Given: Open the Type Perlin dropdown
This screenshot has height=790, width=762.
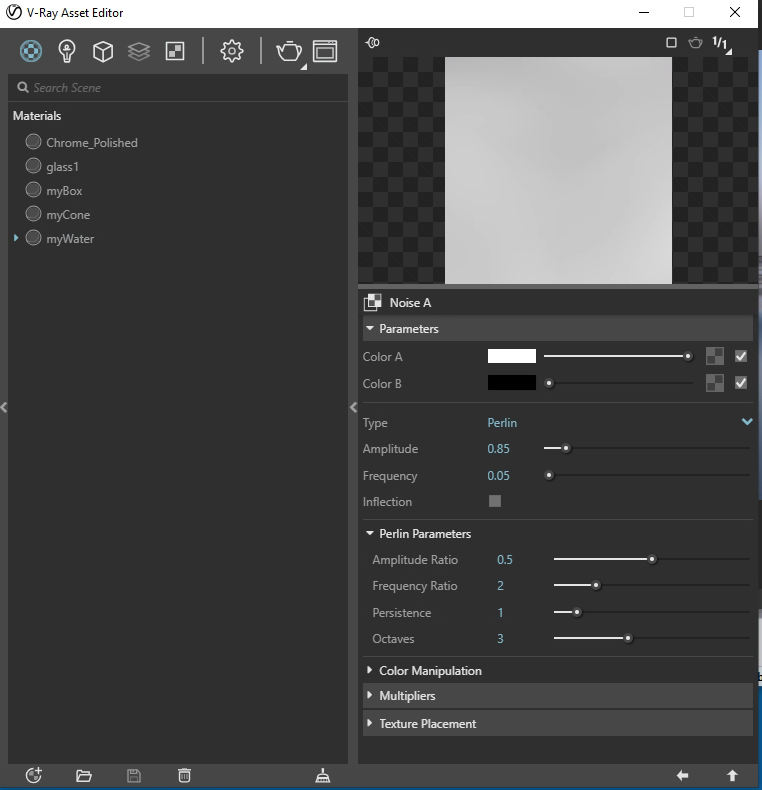Looking at the screenshot, I should pyautogui.click(x=620, y=422).
